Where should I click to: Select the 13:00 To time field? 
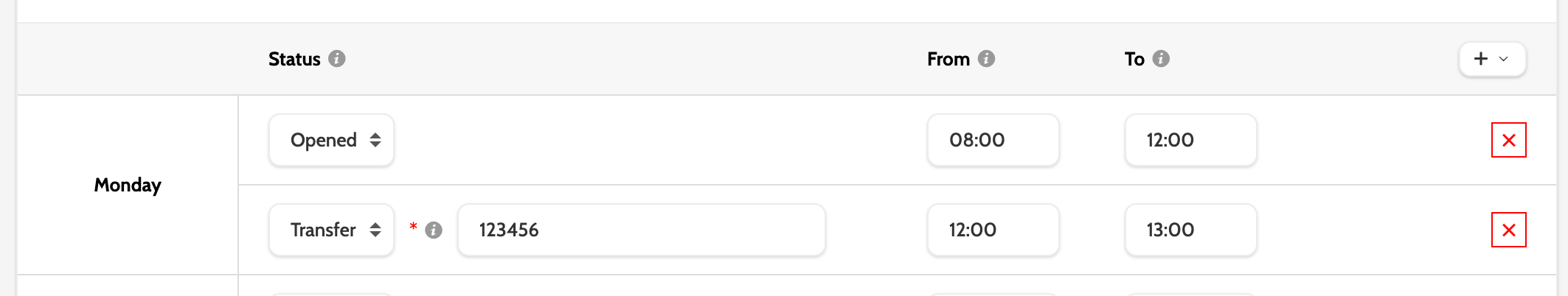pos(1190,230)
